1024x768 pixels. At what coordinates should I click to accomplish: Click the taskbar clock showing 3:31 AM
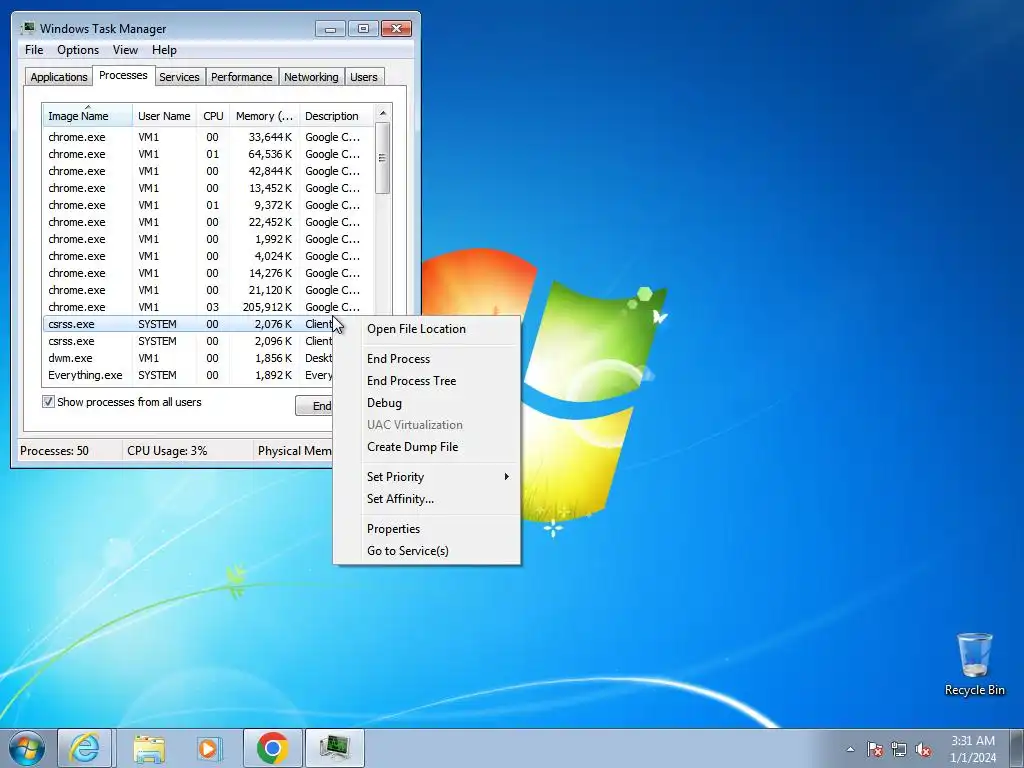coord(973,748)
